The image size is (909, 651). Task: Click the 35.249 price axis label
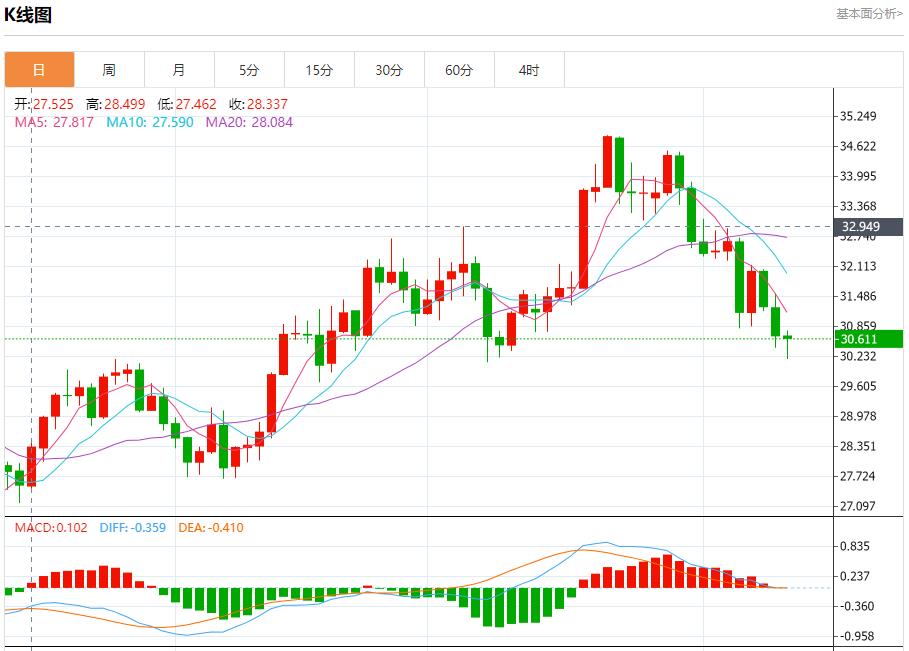coord(858,116)
